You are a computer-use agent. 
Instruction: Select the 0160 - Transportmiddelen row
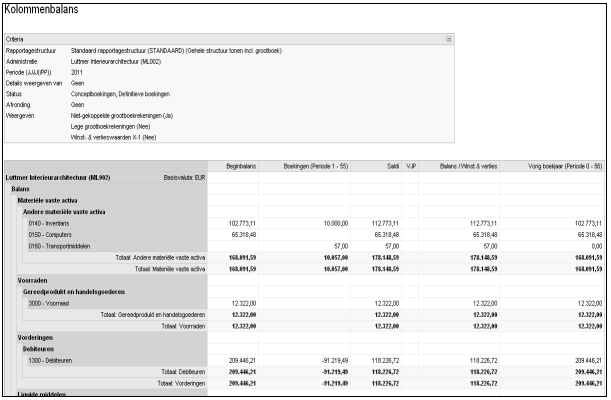pos(58,245)
